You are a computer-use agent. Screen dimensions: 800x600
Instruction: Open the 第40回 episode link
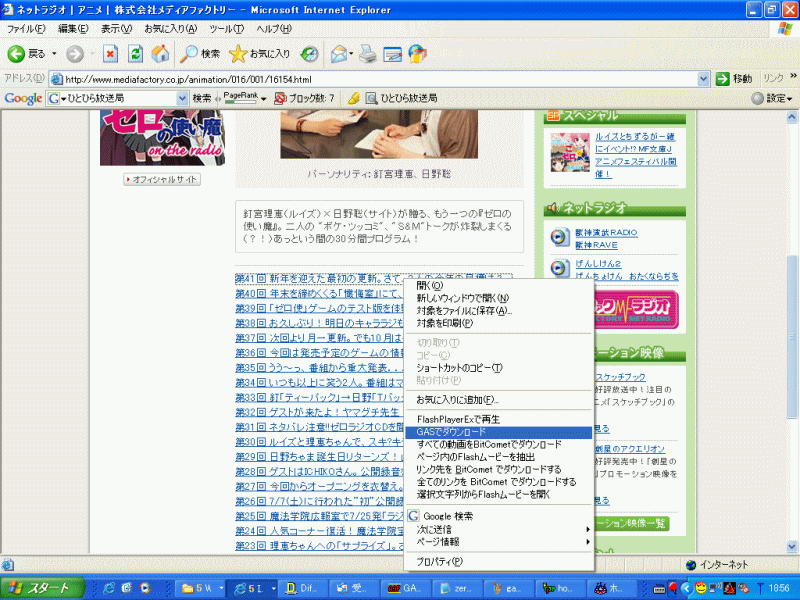tap(319, 294)
